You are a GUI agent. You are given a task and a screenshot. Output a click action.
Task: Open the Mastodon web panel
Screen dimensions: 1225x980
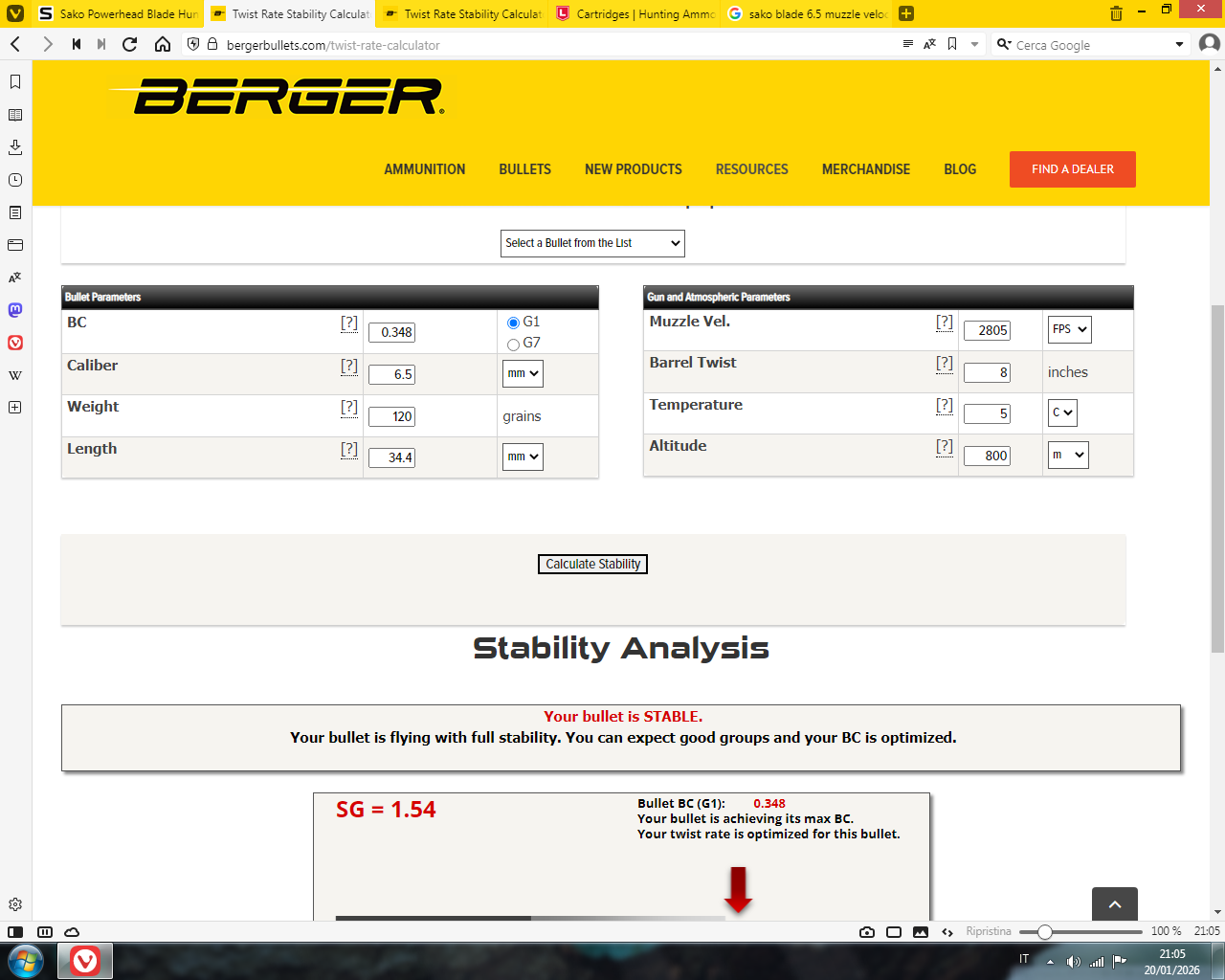click(x=15, y=310)
